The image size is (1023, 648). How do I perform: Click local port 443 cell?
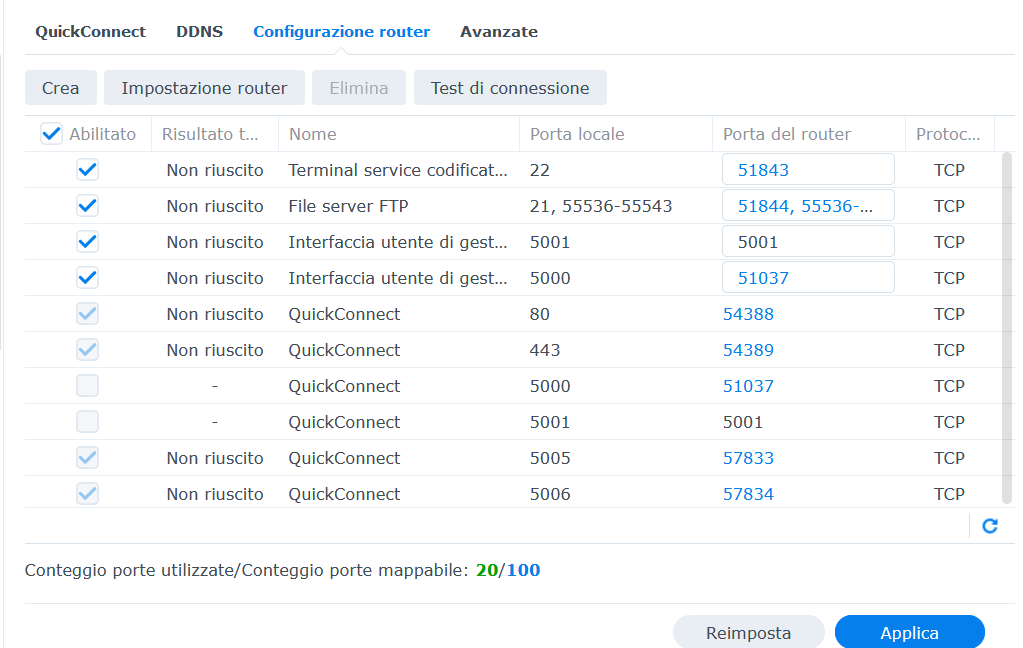[545, 350]
